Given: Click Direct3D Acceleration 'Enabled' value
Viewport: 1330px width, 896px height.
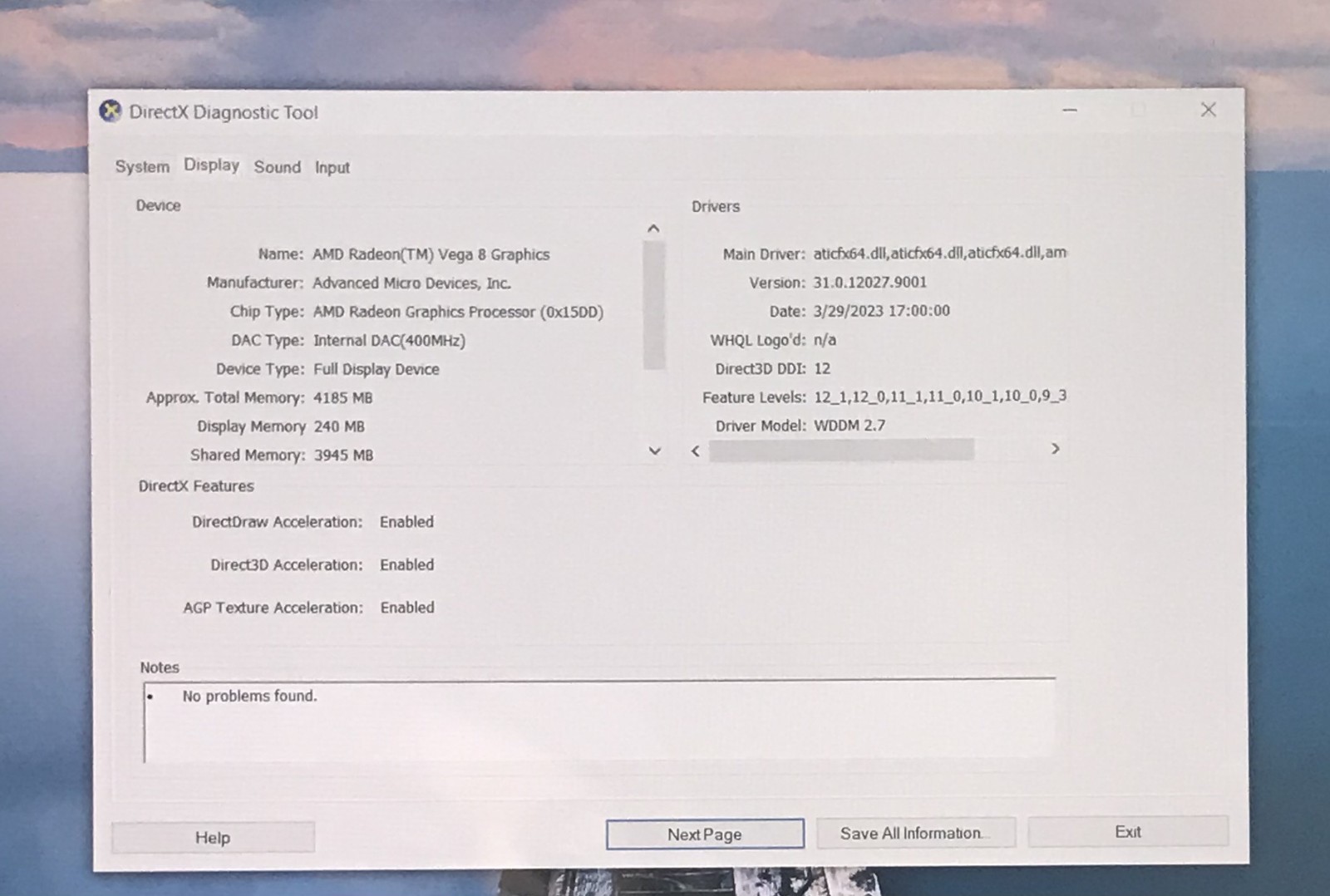Looking at the screenshot, I should [x=406, y=564].
